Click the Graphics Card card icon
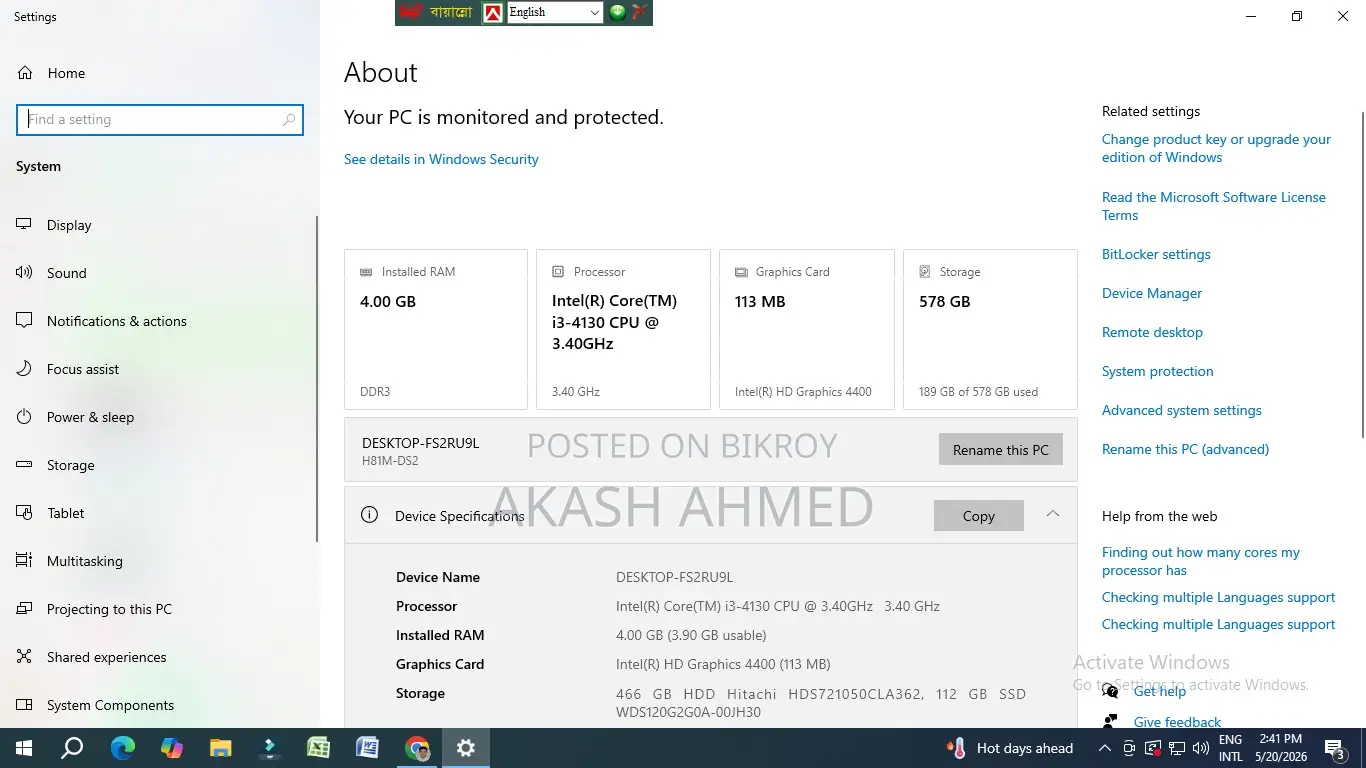This screenshot has height=768, width=1366. pyautogui.click(x=741, y=272)
